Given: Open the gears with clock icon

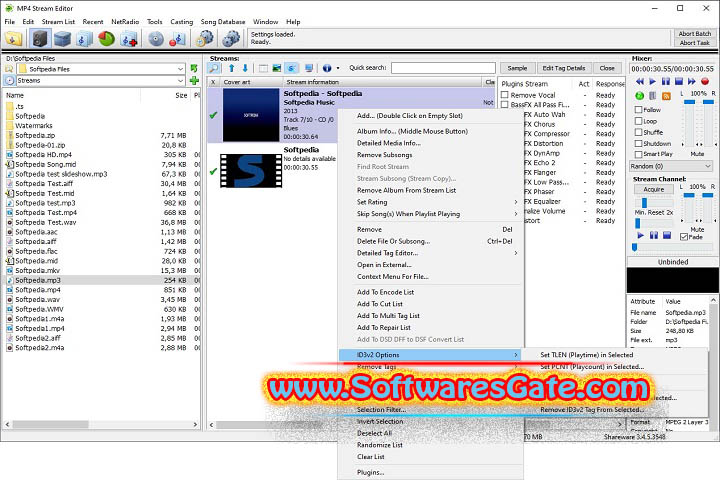Looking at the screenshot, I should tap(205, 39).
